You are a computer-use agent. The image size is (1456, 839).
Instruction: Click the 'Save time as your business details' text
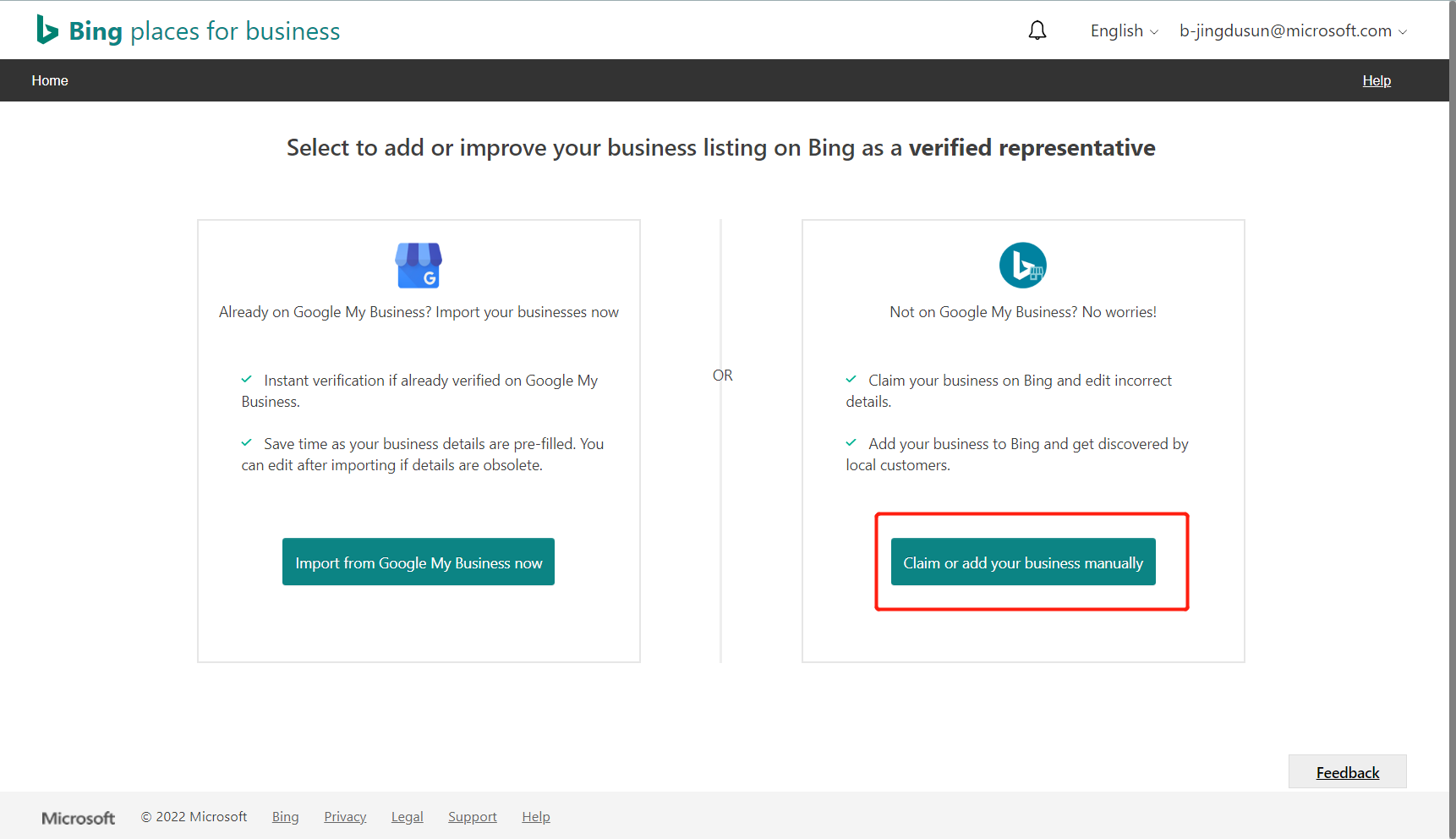423,454
